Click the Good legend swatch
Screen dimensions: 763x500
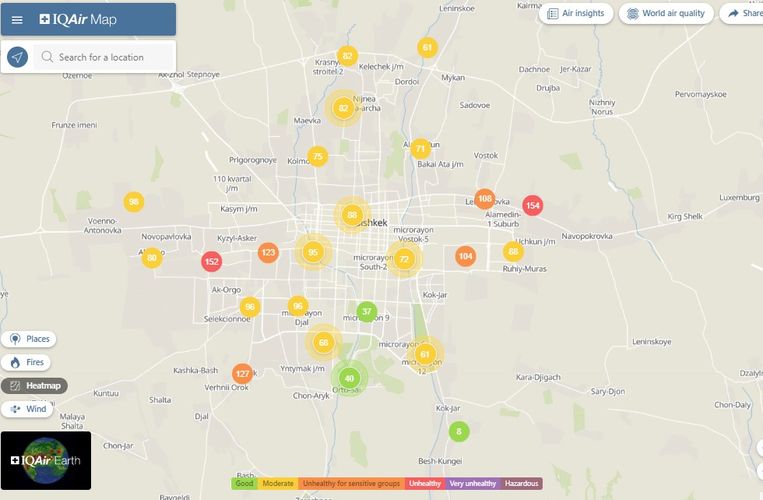pyautogui.click(x=243, y=484)
